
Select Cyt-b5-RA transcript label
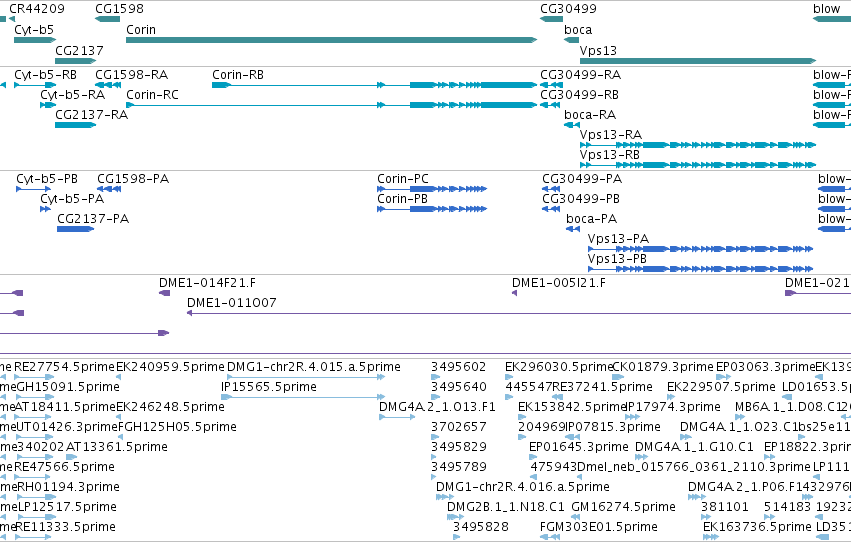72,95
